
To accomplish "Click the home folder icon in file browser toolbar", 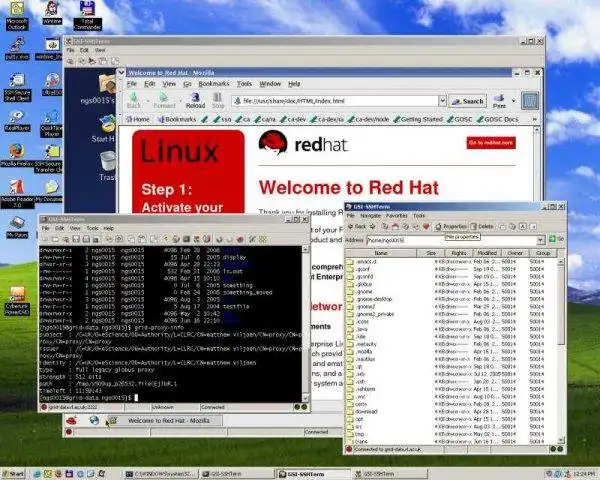I will pos(395,227).
